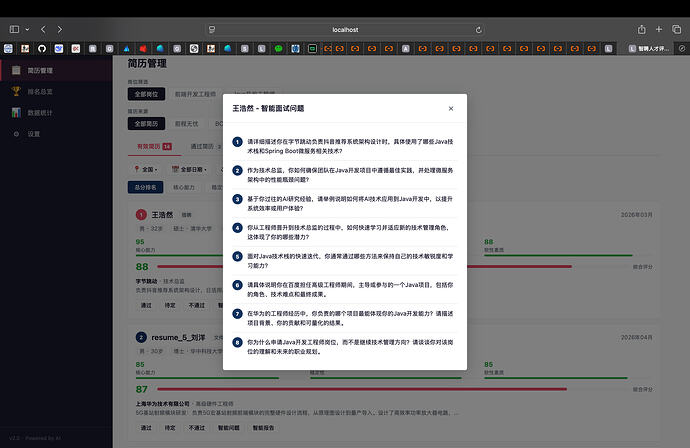Toggle the Safari sidebar button
This screenshot has height=448, width=690.
coord(15,29)
